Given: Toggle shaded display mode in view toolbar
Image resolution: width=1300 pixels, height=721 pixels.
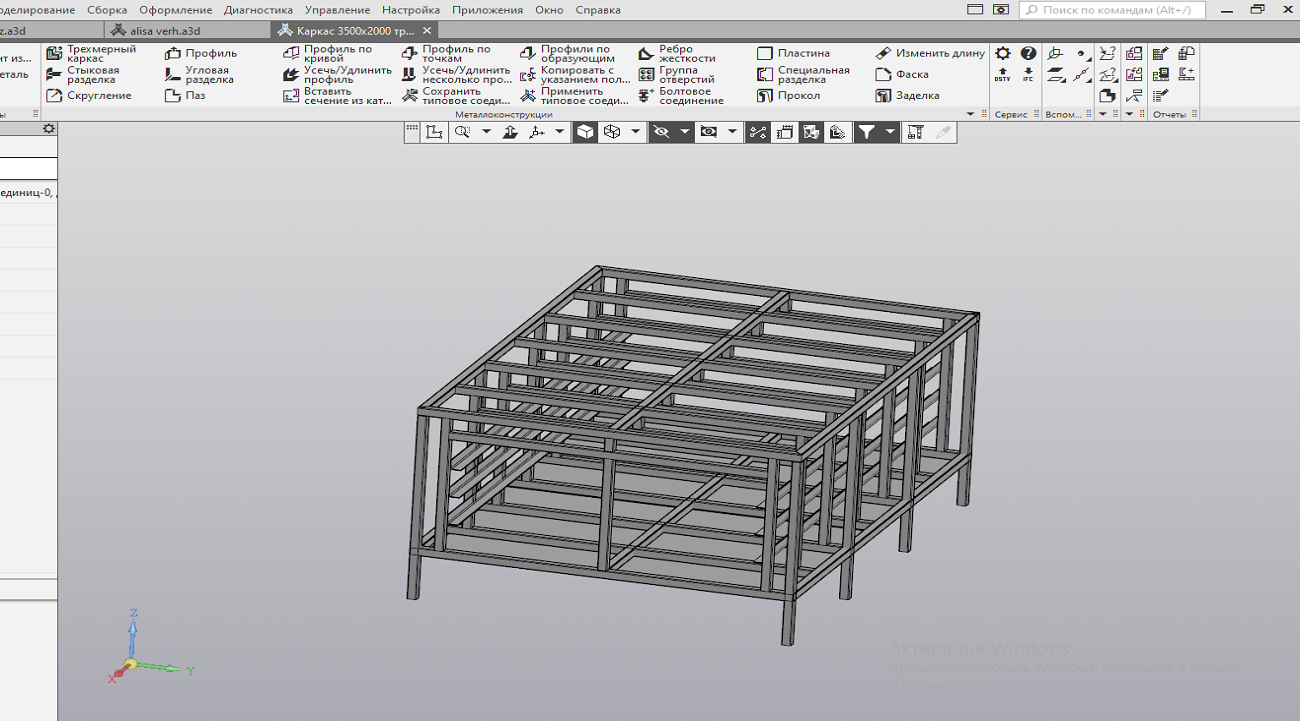Looking at the screenshot, I should click(x=585, y=132).
